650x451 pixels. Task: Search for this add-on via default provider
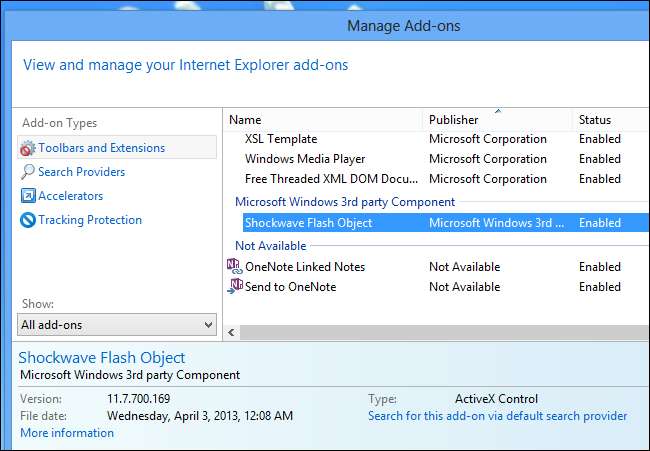[497, 416]
